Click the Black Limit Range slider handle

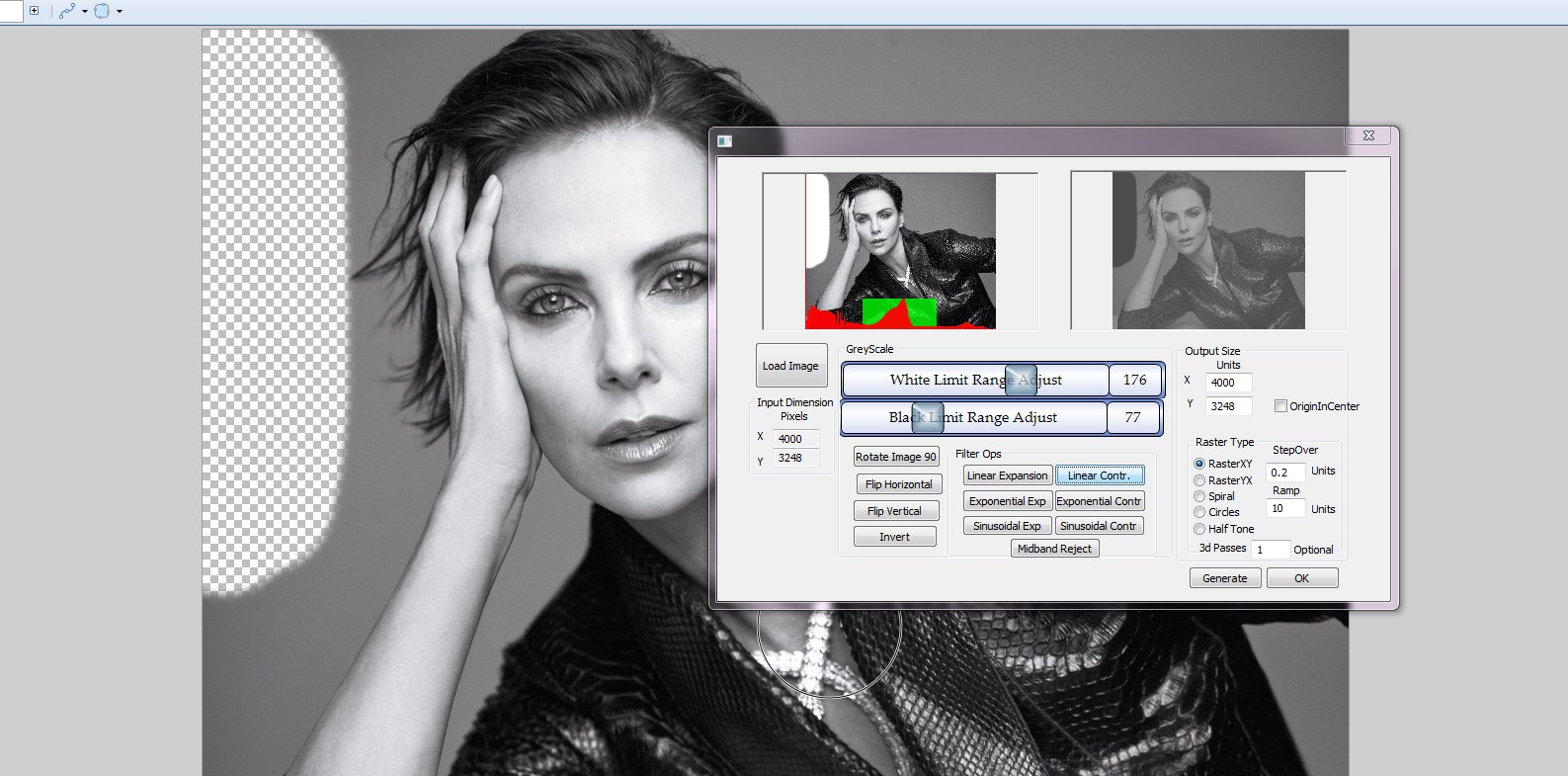(x=927, y=417)
